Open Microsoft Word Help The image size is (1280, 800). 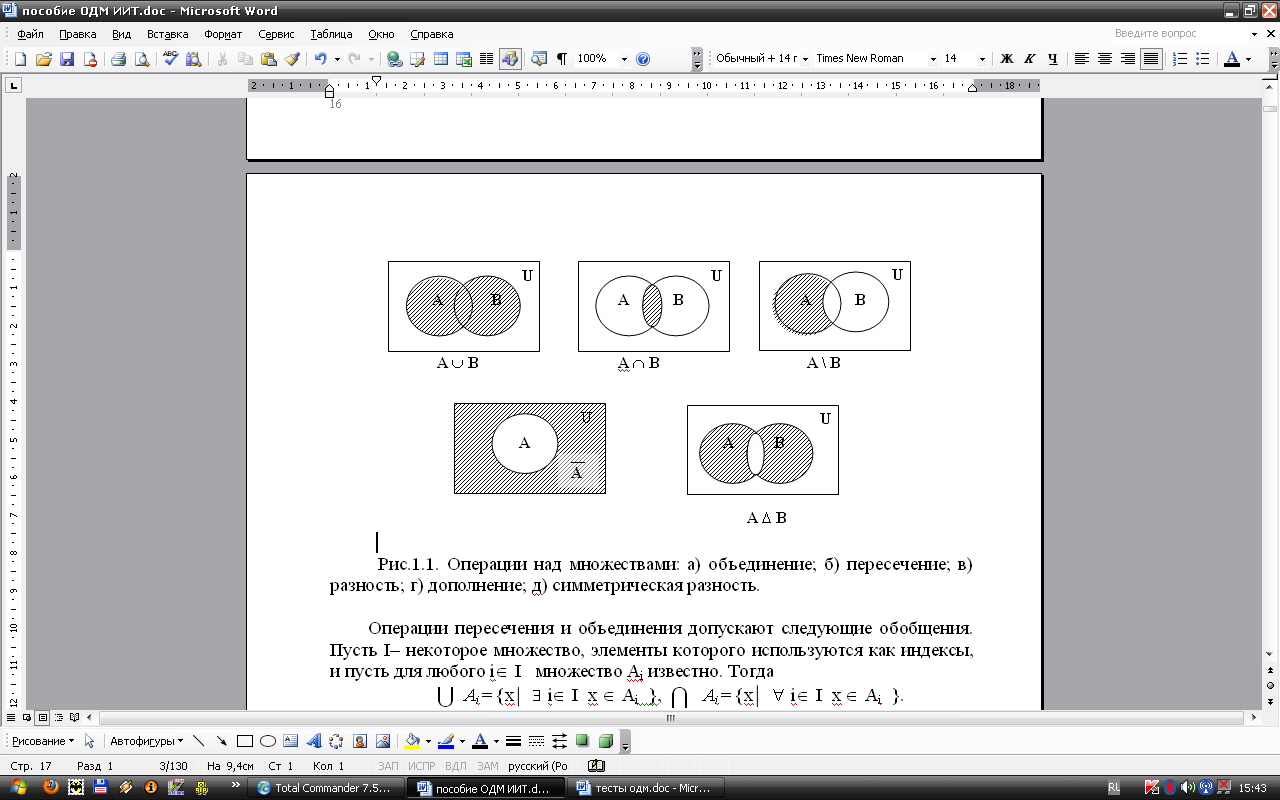643,59
